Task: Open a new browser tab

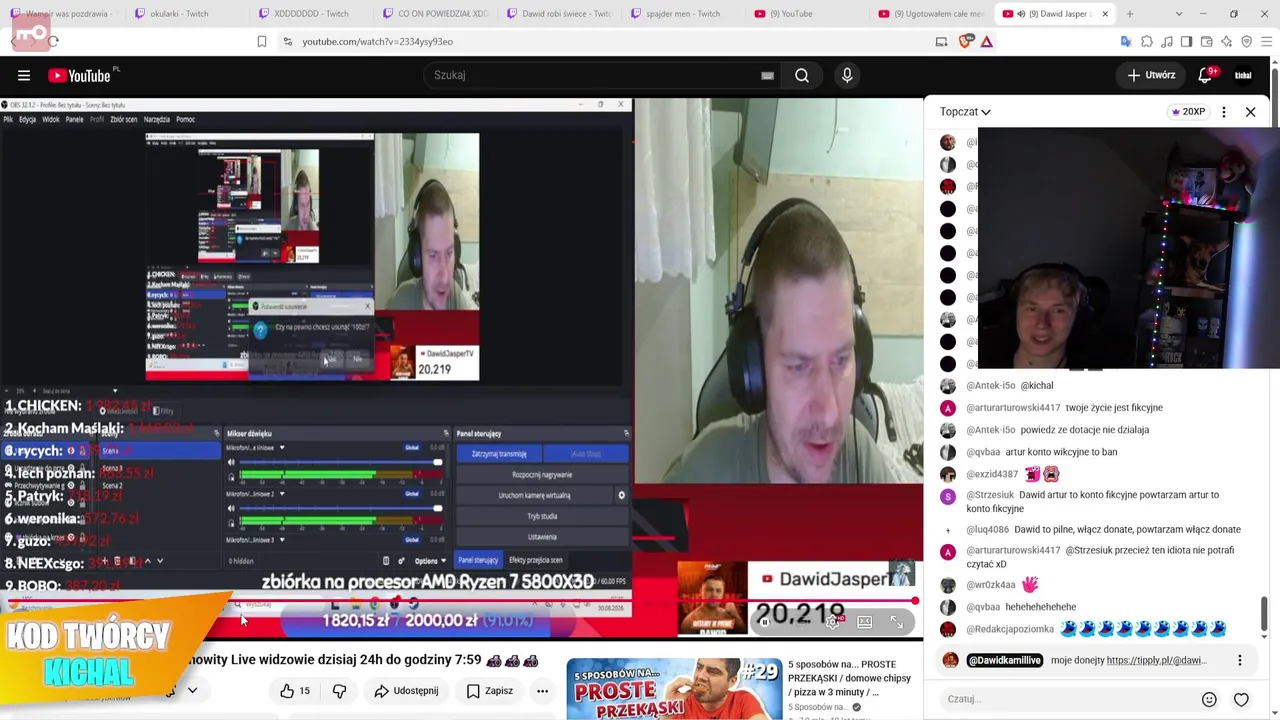Action: (x=1130, y=14)
